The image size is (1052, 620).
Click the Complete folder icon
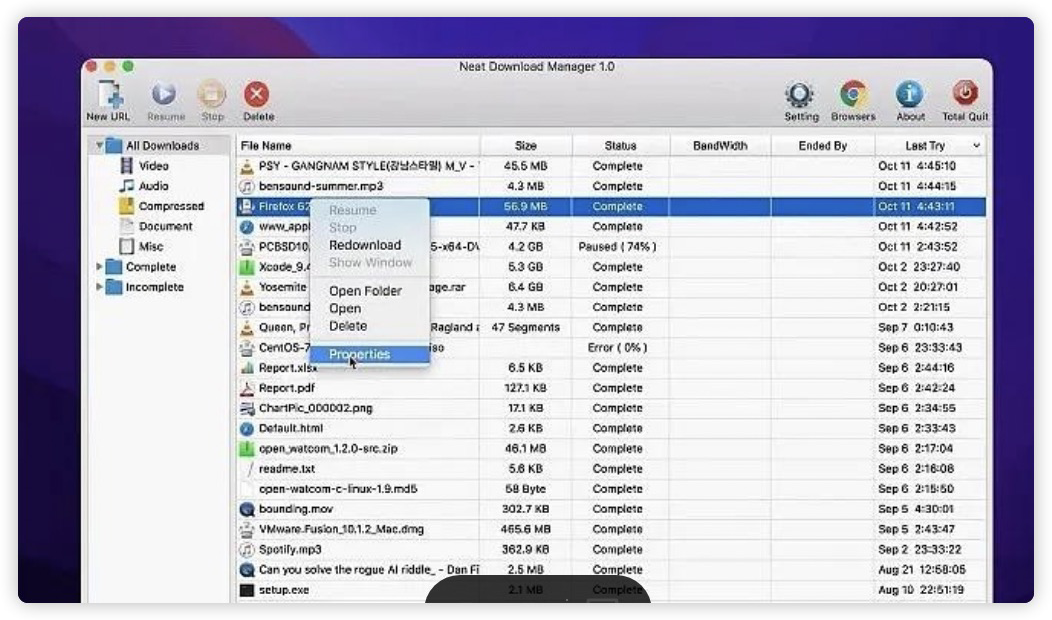pyautogui.click(x=114, y=266)
